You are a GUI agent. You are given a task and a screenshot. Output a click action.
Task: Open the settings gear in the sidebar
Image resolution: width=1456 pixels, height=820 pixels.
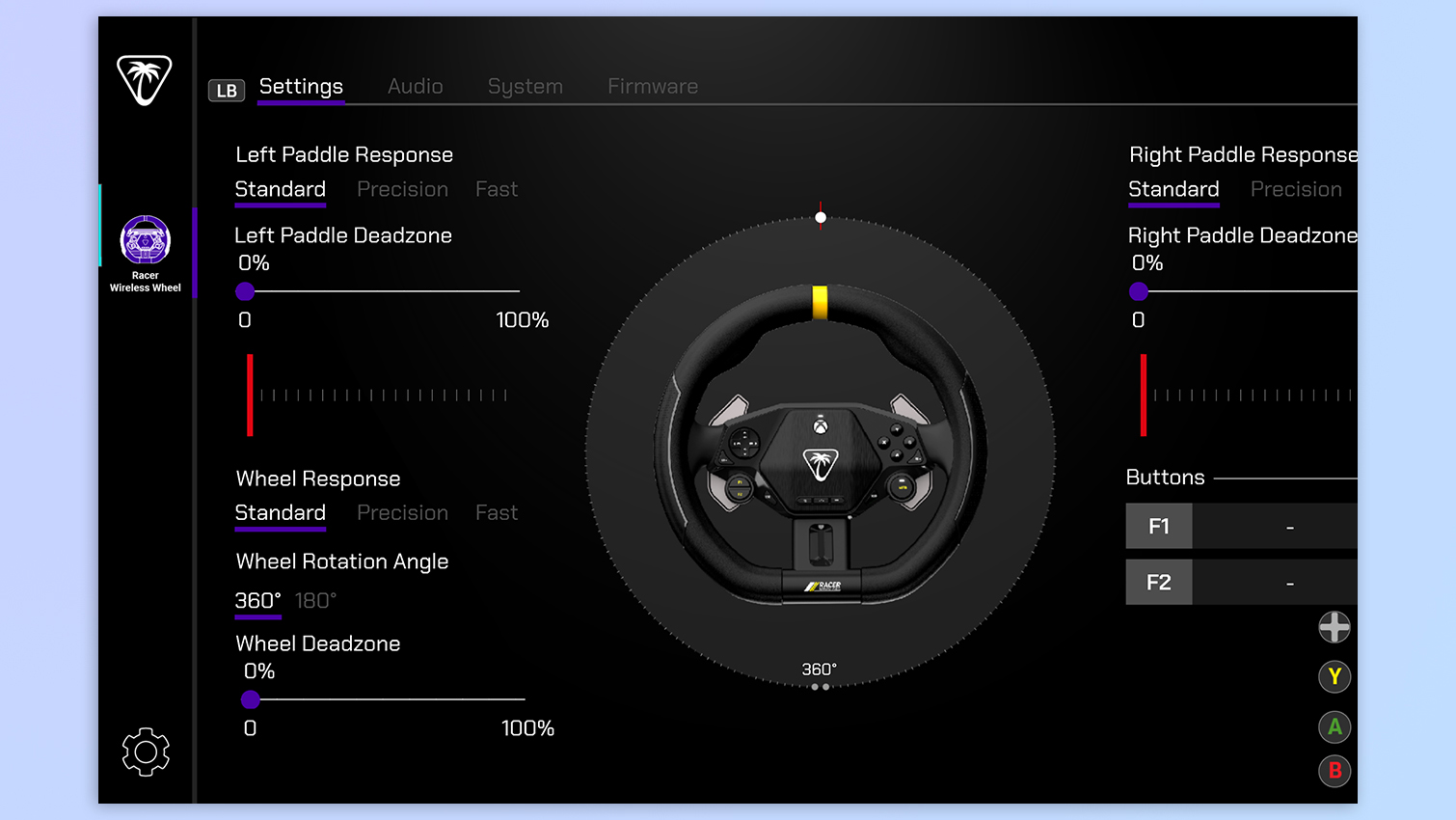pyautogui.click(x=145, y=752)
